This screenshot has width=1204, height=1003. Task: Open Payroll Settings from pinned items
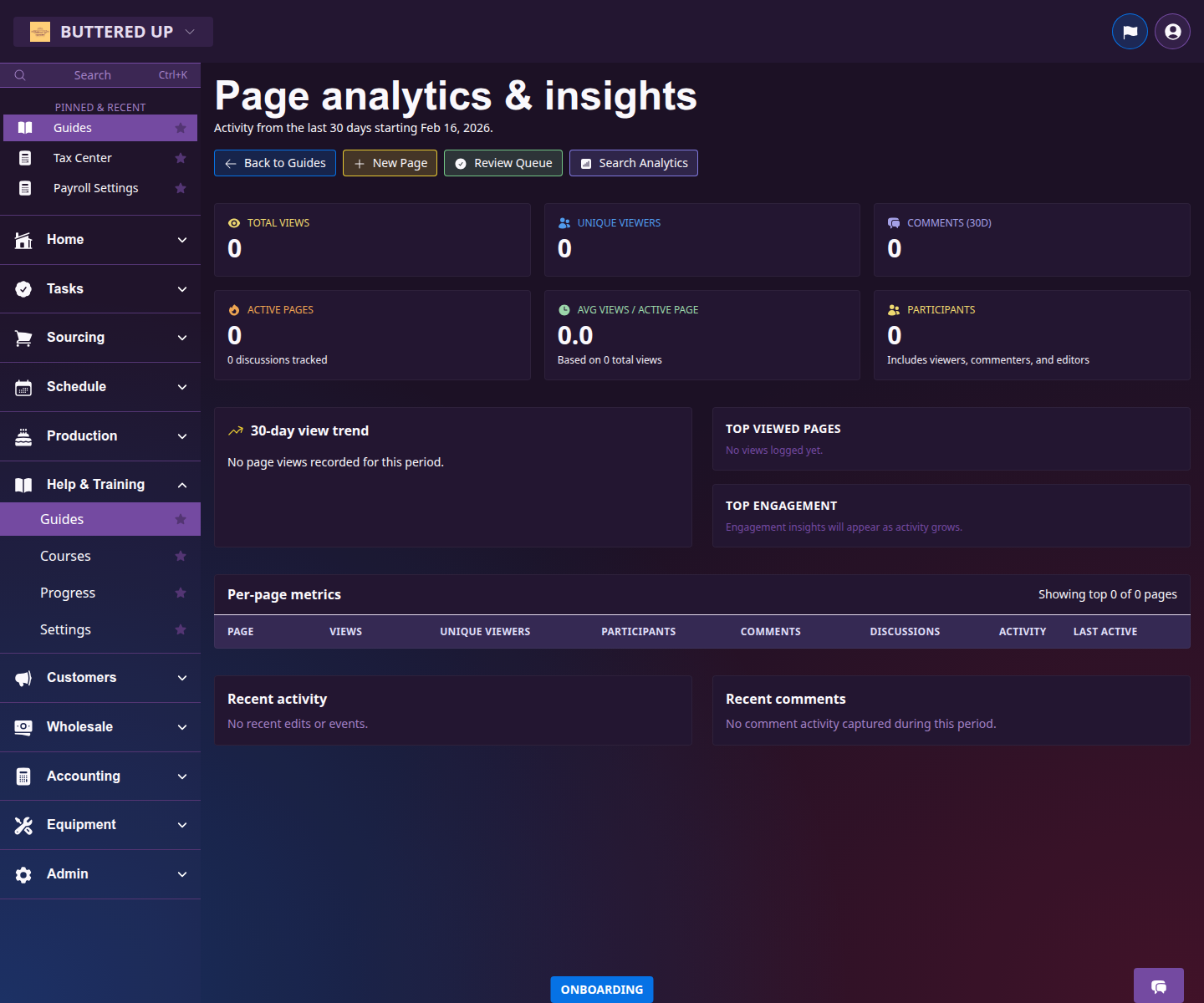95,187
